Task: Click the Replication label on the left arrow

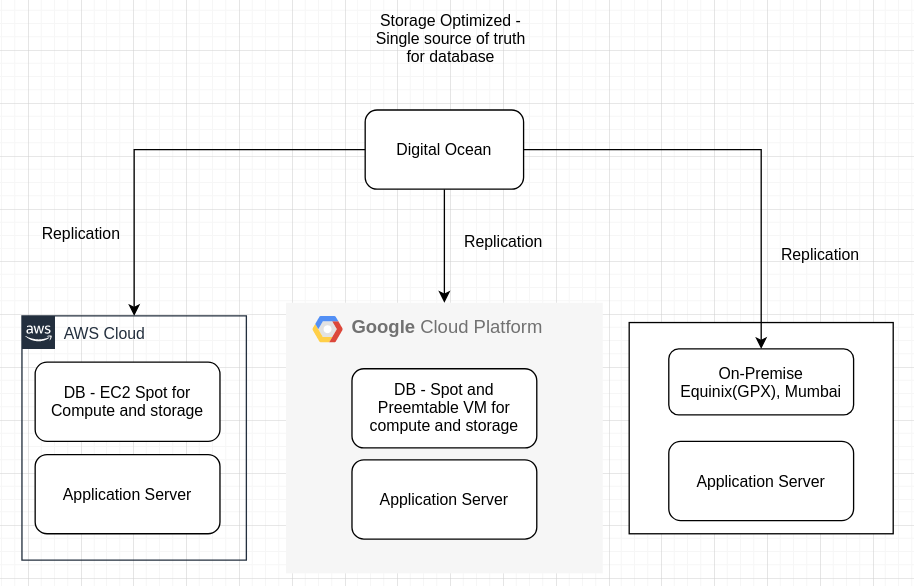Action: coord(80,233)
